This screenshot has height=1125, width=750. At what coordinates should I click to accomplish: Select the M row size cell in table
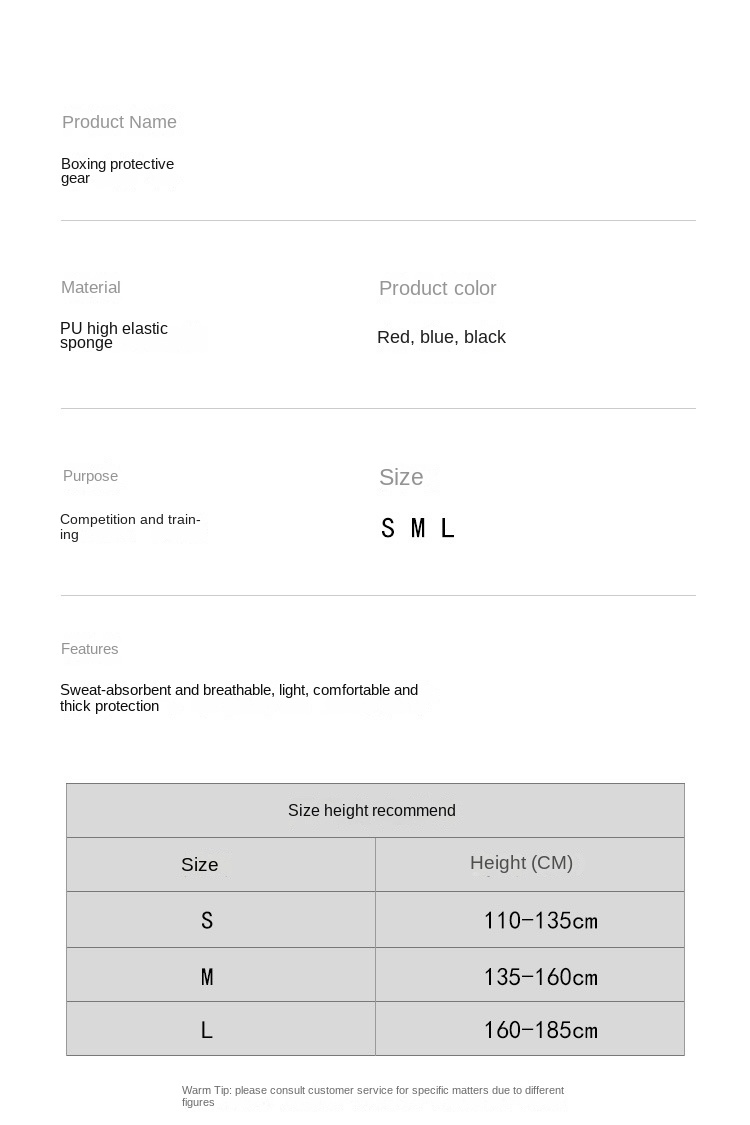click(x=207, y=976)
